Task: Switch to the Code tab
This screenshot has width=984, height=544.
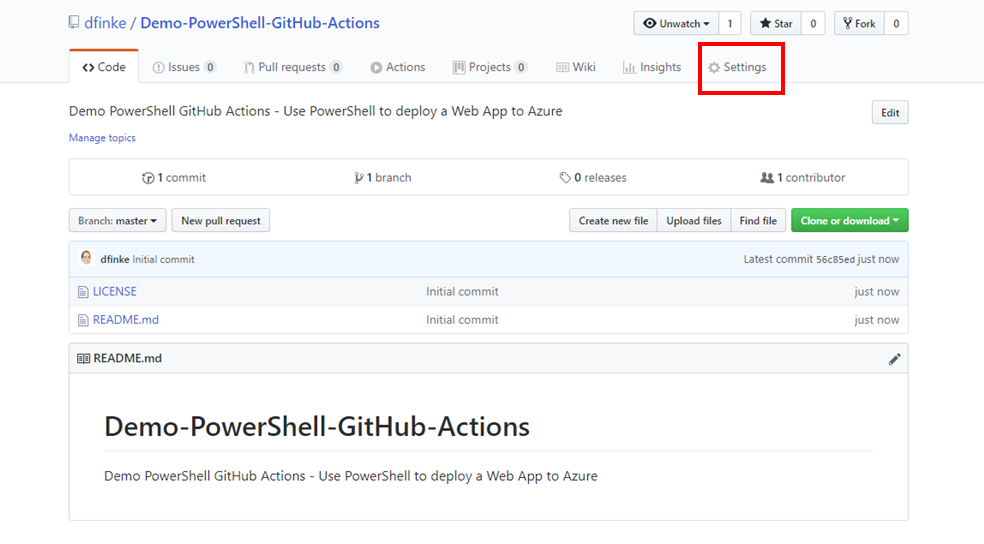Action: tap(104, 67)
